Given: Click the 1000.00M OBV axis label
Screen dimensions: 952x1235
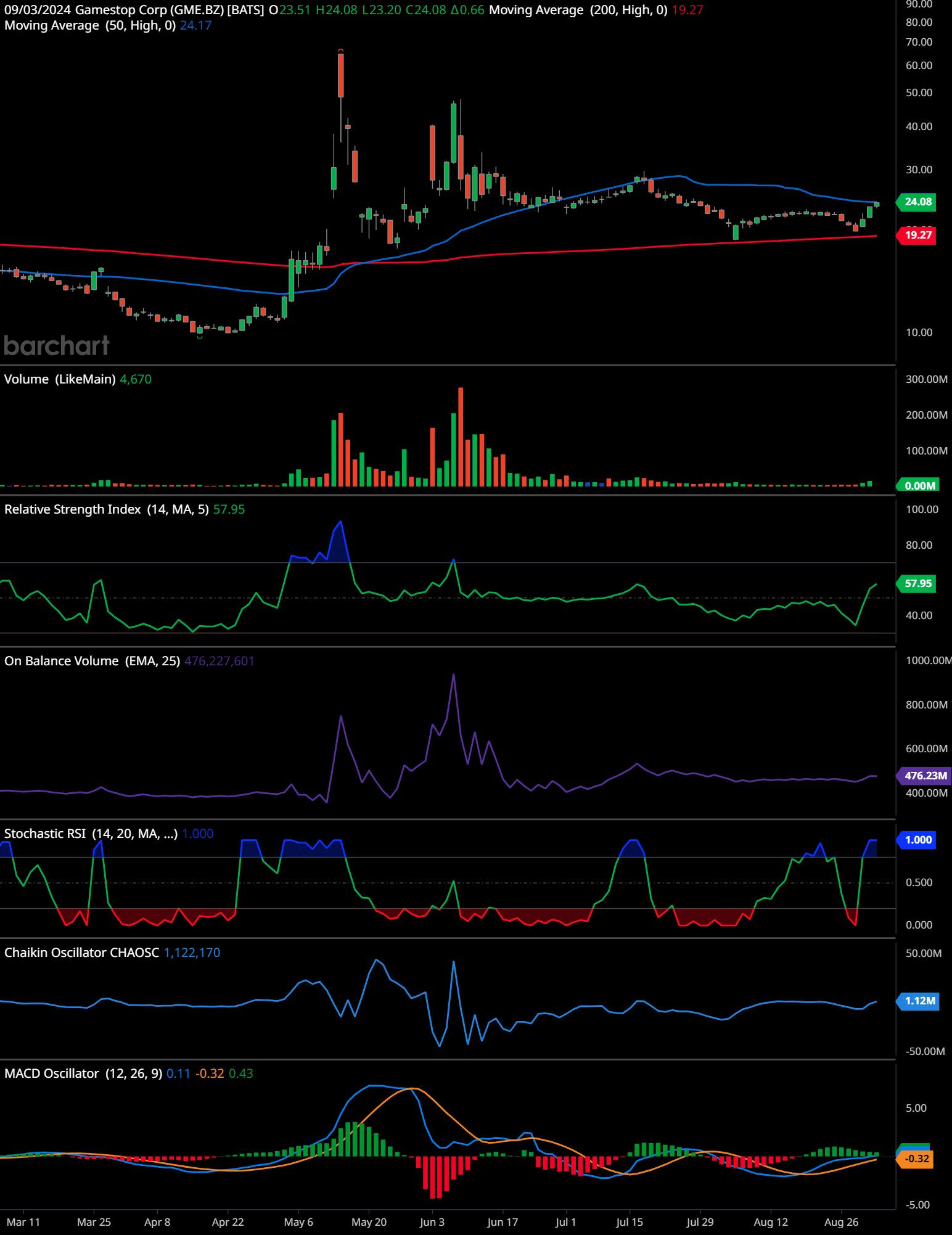Looking at the screenshot, I should point(929,660).
